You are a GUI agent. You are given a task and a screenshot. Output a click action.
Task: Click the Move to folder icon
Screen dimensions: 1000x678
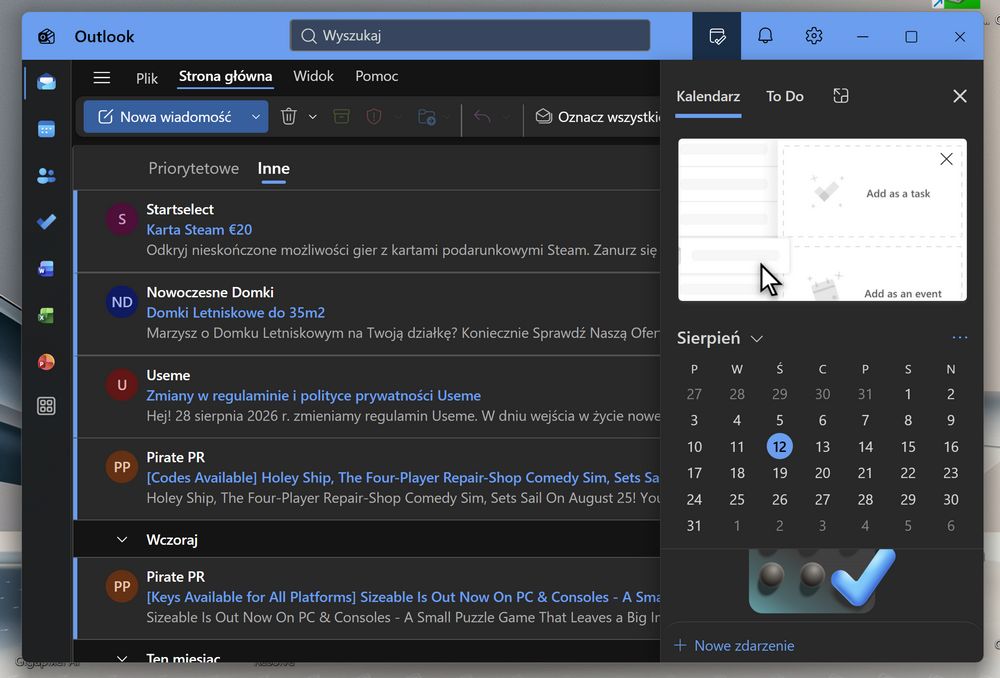coord(426,117)
